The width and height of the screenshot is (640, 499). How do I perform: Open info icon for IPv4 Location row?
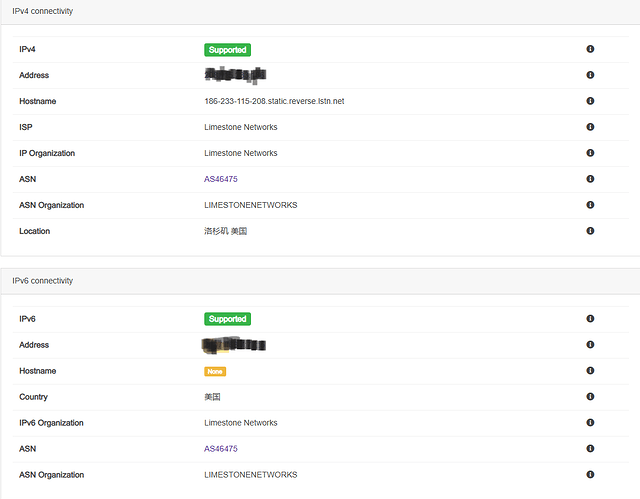(x=590, y=231)
